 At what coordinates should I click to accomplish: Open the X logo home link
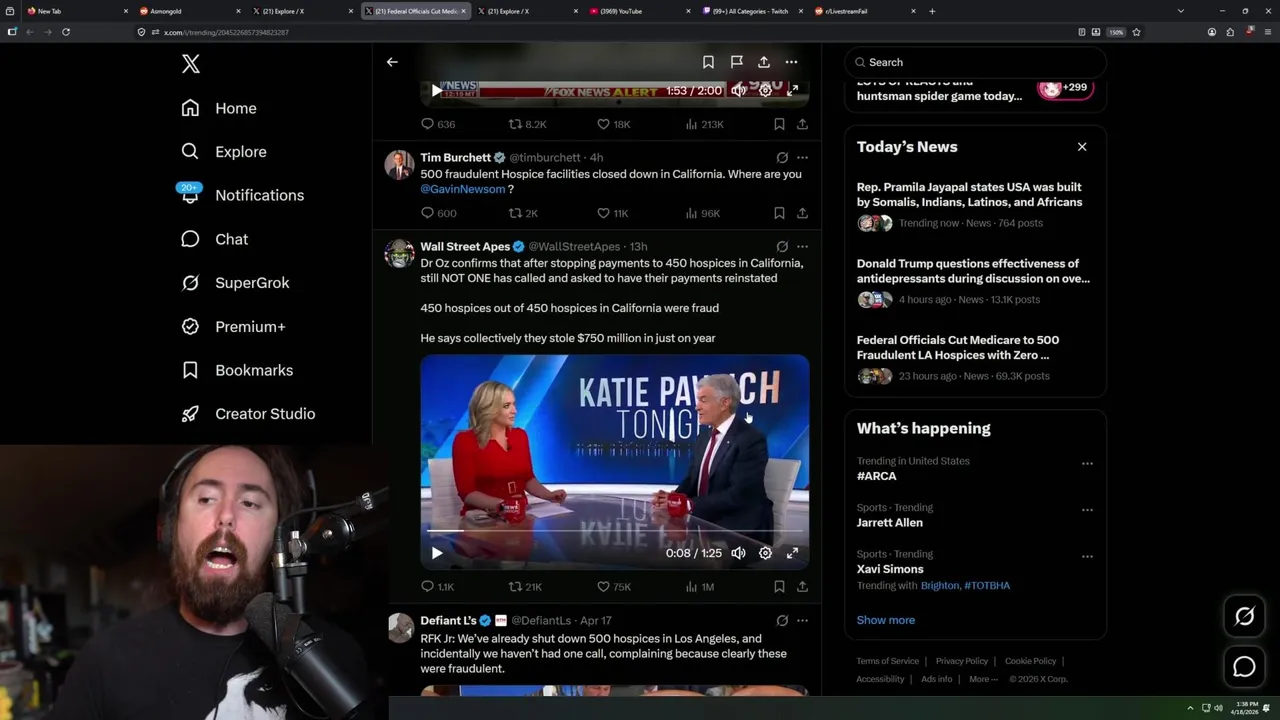click(x=191, y=64)
